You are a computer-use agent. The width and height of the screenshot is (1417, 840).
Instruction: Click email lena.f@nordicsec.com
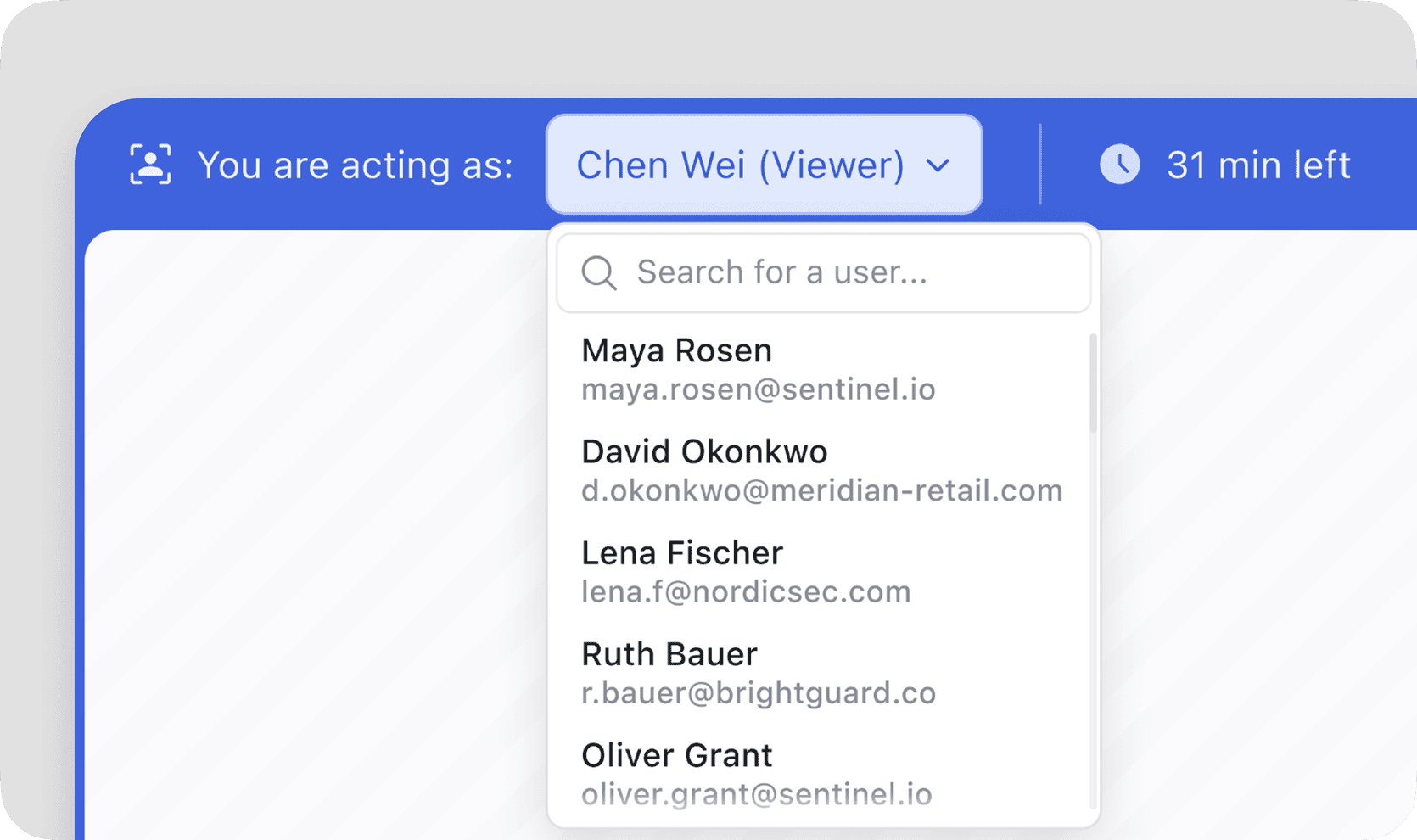[x=746, y=591]
